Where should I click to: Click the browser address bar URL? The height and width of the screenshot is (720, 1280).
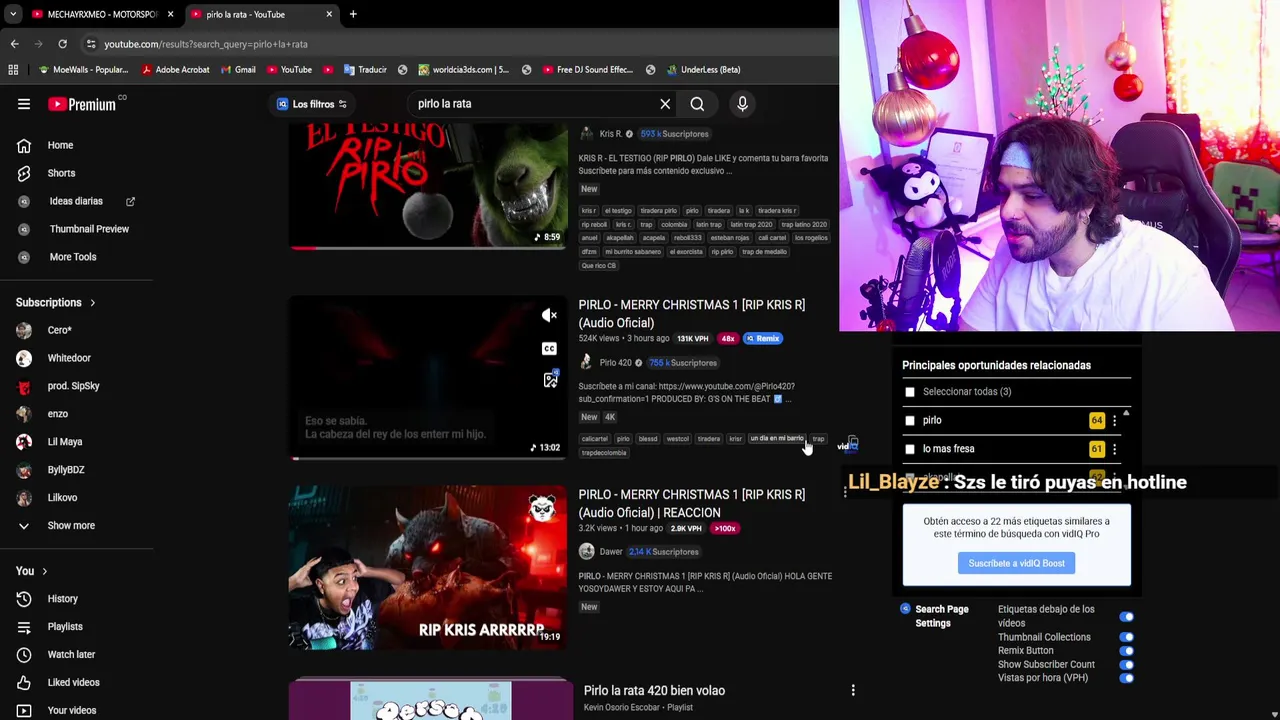tap(205, 44)
